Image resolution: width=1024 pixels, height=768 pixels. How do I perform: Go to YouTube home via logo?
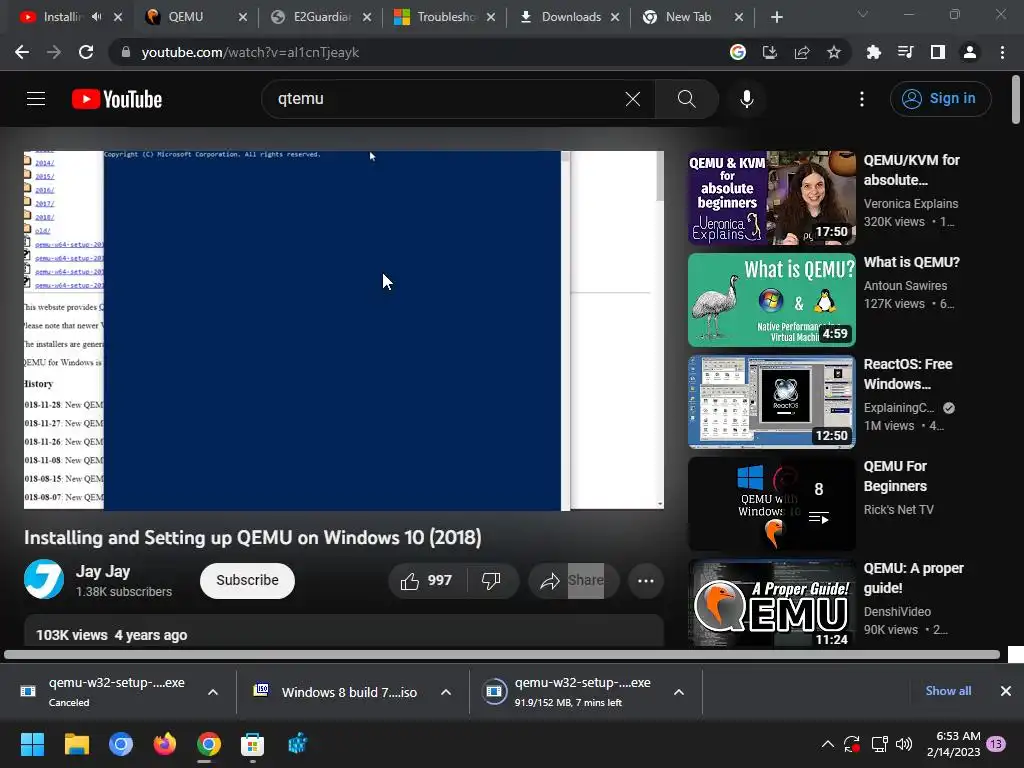point(117,99)
